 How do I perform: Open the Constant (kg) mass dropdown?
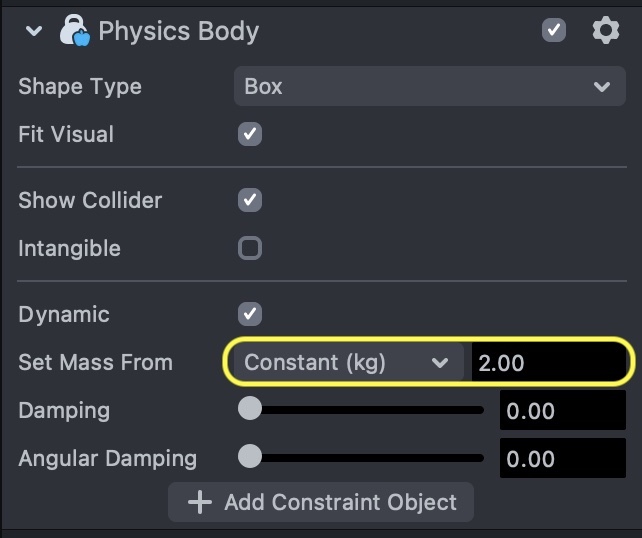tap(346, 362)
